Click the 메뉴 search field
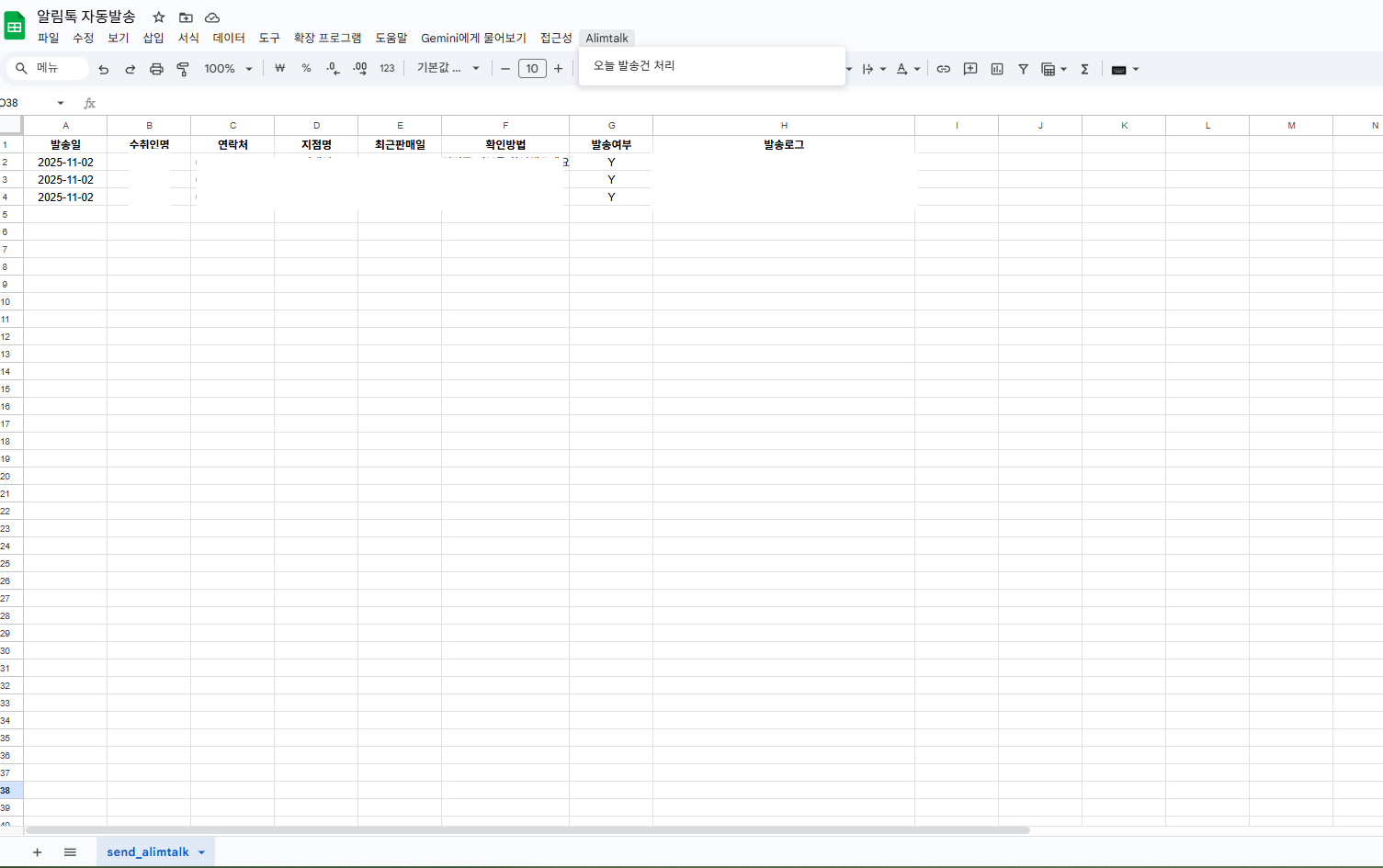Image resolution: width=1383 pixels, height=868 pixels. pyautogui.click(x=49, y=68)
